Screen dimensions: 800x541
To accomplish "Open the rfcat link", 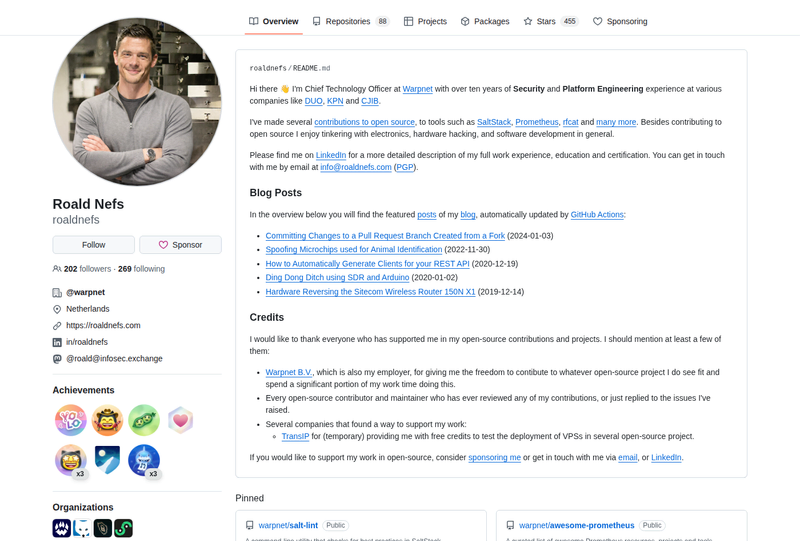I will (x=570, y=122).
